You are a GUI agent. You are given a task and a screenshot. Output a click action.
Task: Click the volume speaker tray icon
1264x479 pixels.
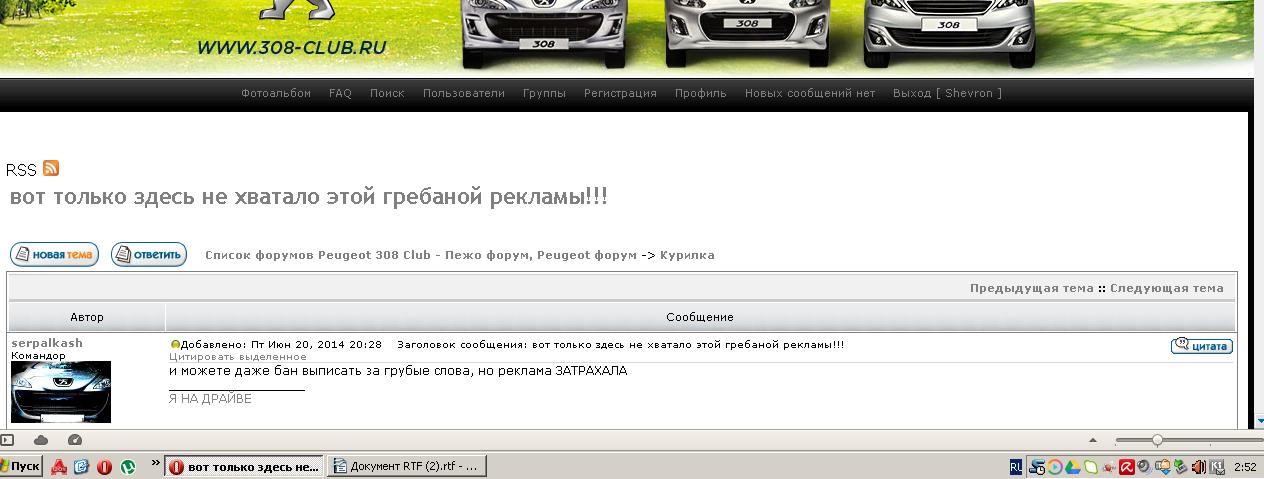[1198, 466]
